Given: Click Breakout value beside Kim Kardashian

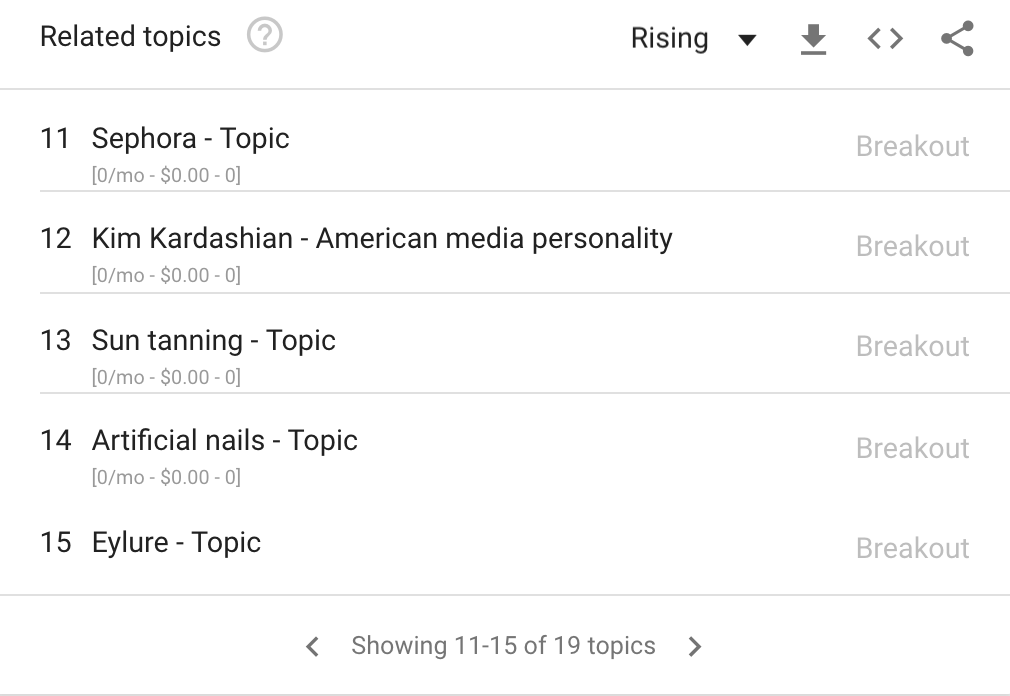Looking at the screenshot, I should (912, 246).
